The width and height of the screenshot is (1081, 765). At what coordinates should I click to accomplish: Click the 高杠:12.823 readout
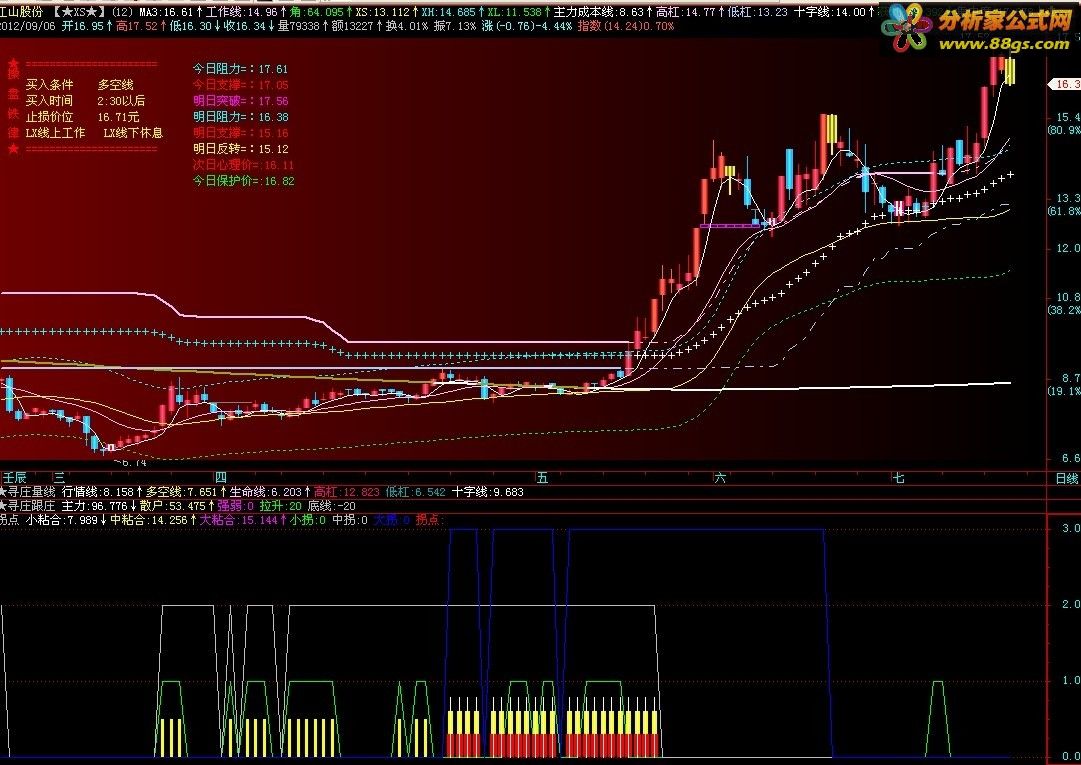coord(347,492)
